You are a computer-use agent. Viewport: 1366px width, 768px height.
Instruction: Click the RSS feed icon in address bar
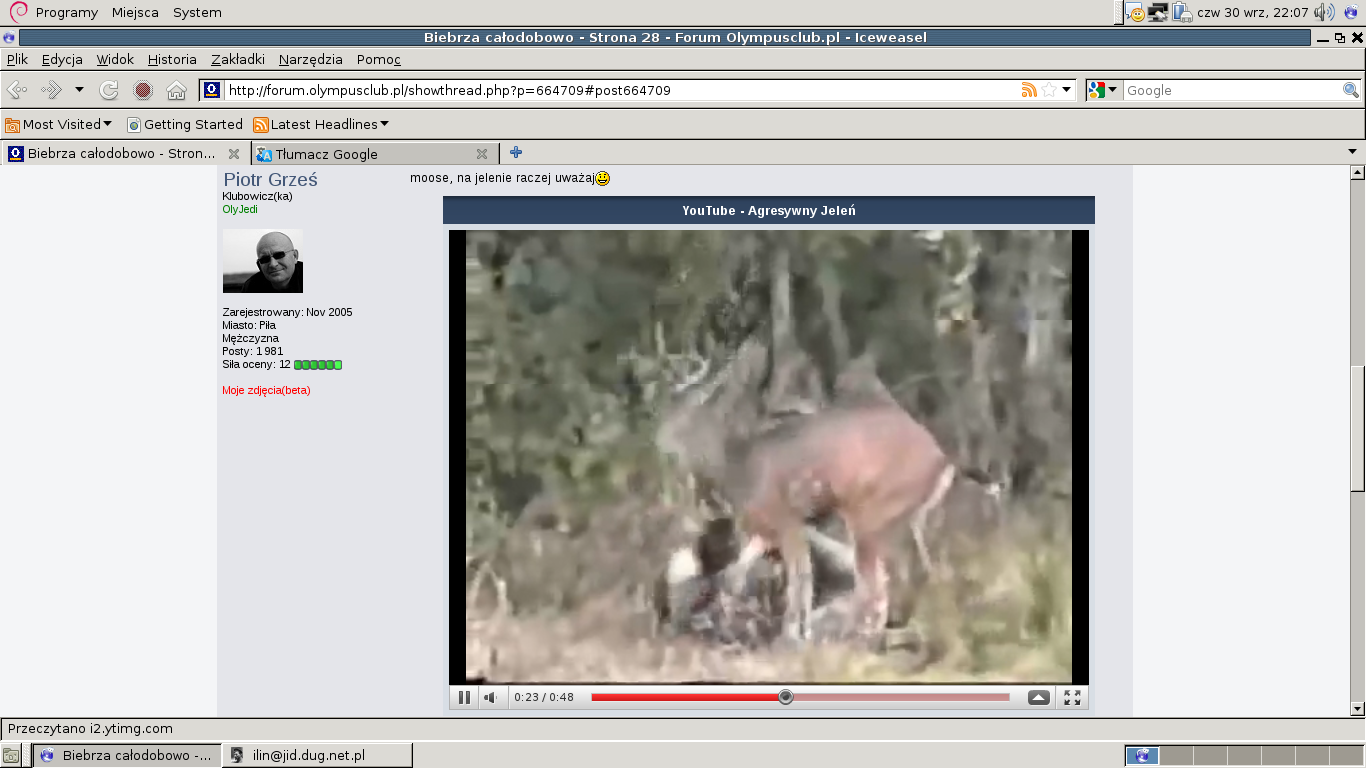(x=1028, y=90)
